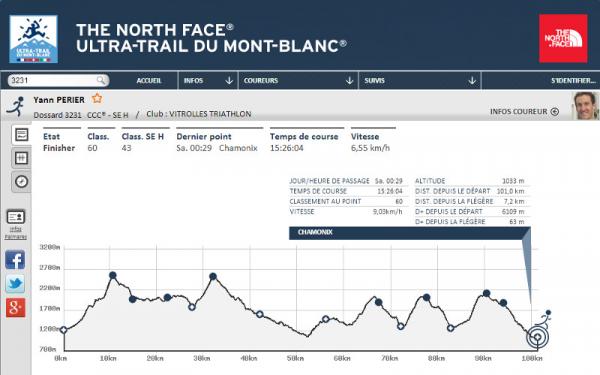Expand the COUREURS dropdown menu

298,81
